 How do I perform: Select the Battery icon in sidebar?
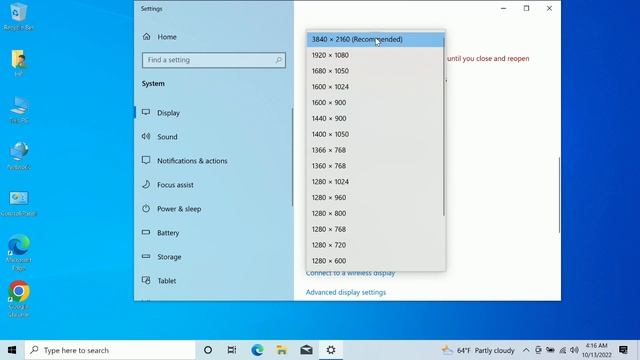pos(146,232)
